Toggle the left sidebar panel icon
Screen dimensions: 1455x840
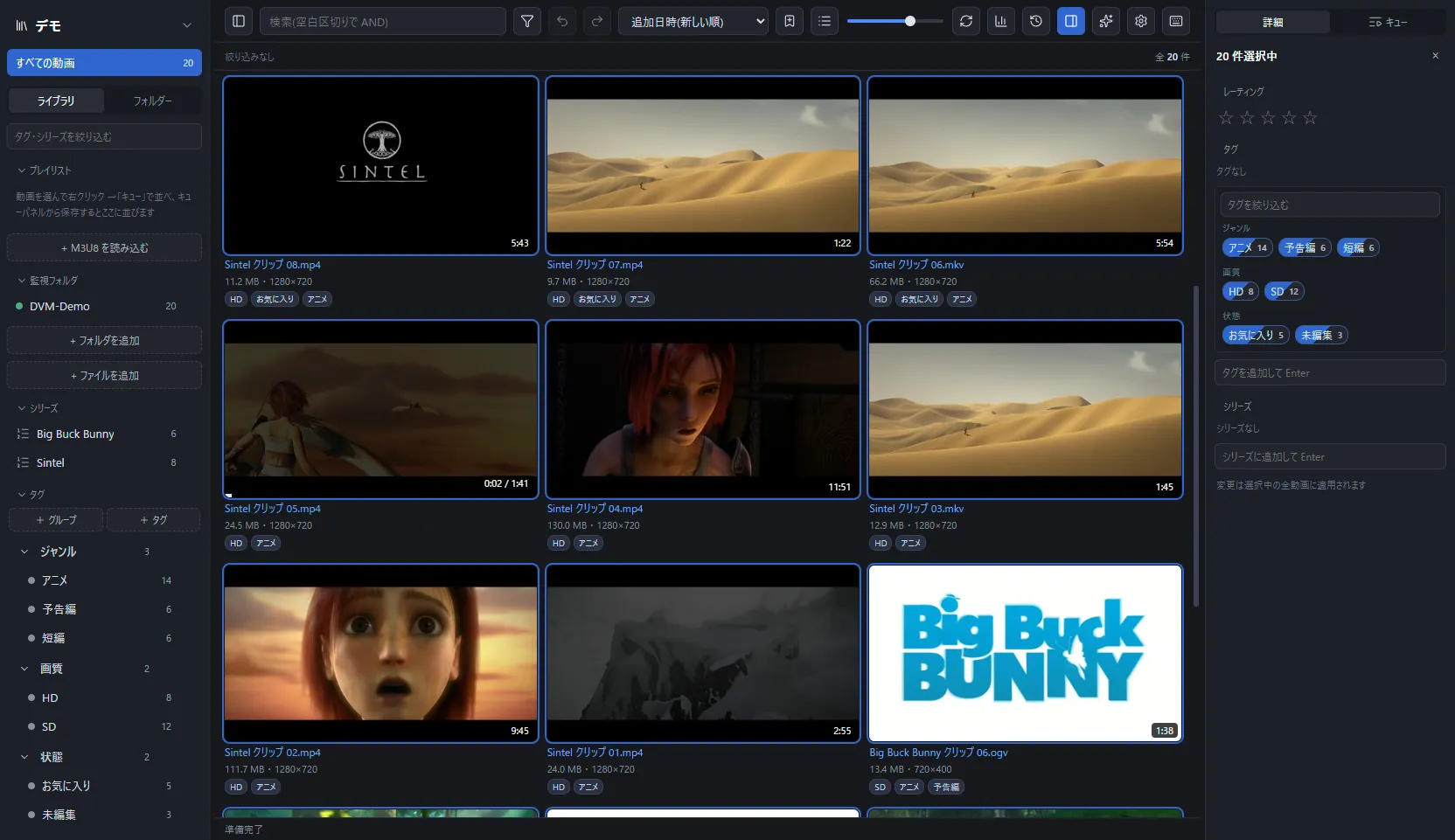(x=239, y=21)
